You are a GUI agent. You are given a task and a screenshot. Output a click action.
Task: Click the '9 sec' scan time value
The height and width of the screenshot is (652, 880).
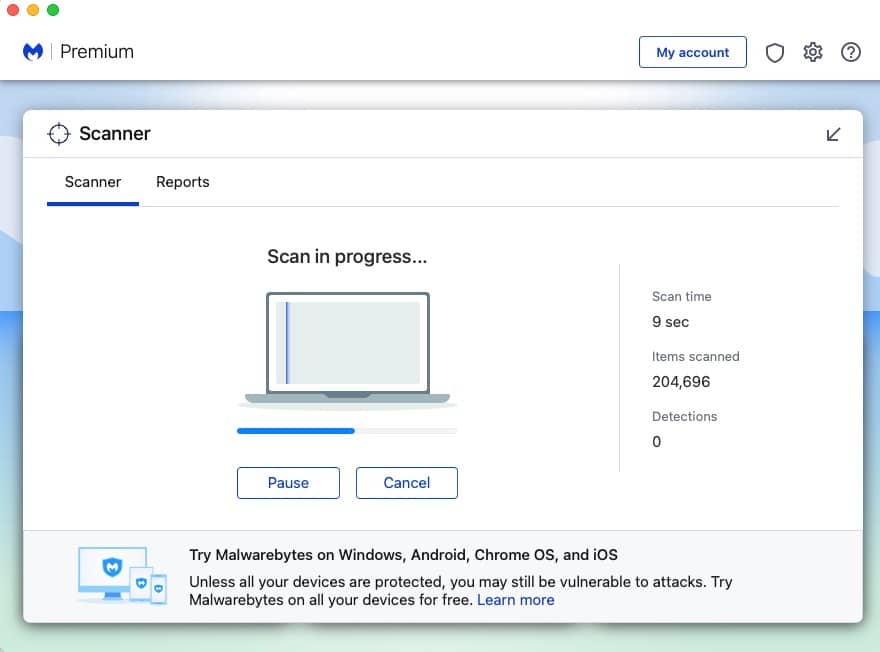pyautogui.click(x=670, y=322)
